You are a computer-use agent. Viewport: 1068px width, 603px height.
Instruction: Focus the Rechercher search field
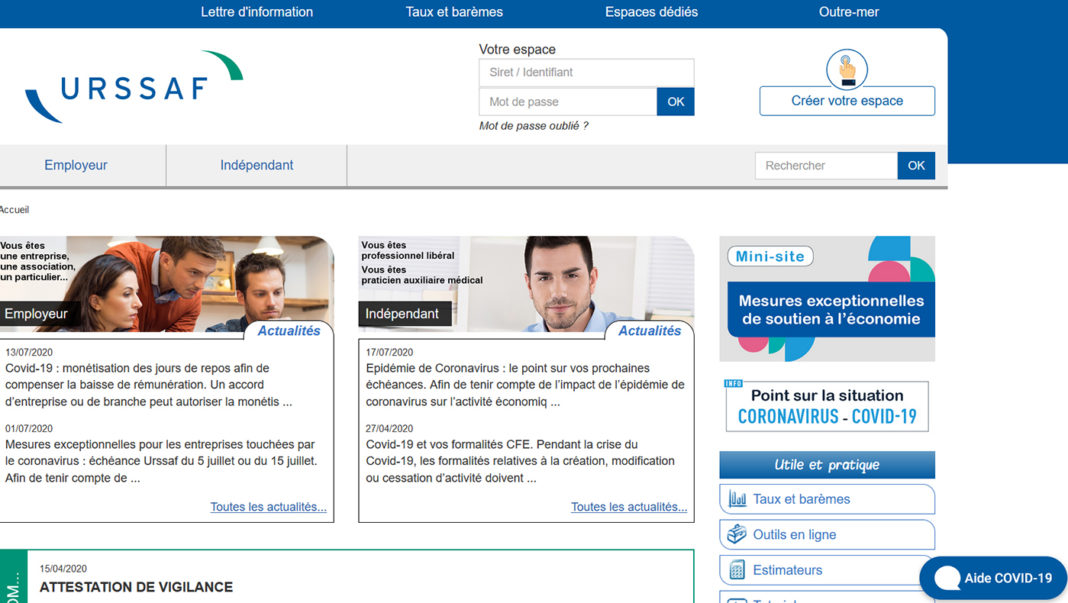[826, 166]
